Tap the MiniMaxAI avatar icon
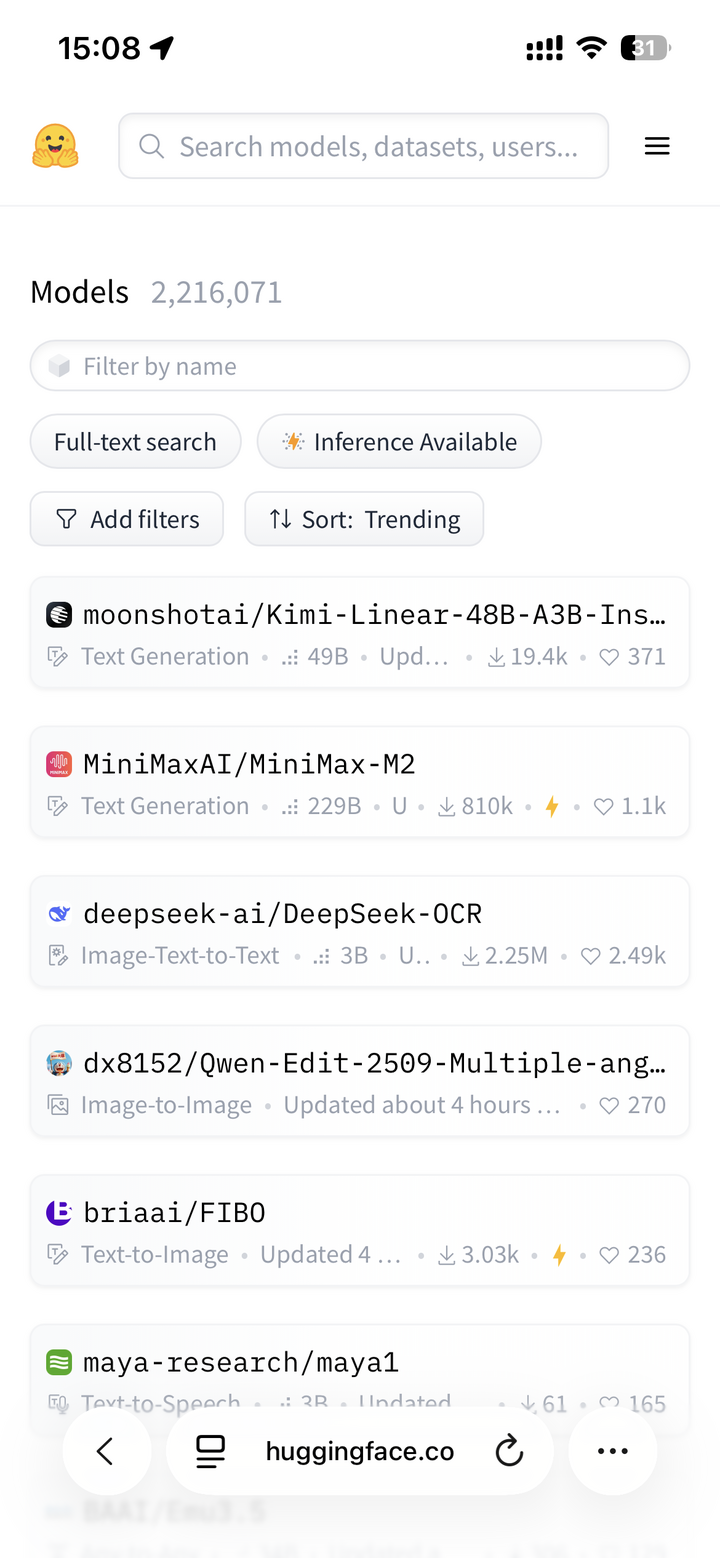The width and height of the screenshot is (720, 1558). pos(59,765)
